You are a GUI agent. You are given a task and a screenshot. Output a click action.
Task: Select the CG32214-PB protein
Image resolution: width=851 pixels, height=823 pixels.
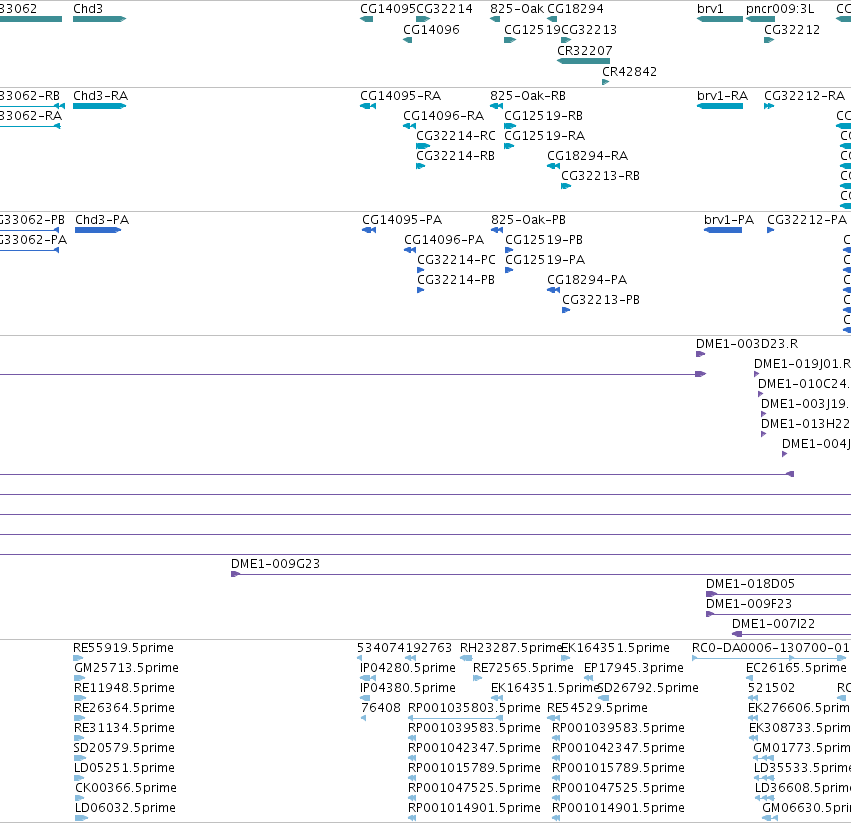coord(421,290)
